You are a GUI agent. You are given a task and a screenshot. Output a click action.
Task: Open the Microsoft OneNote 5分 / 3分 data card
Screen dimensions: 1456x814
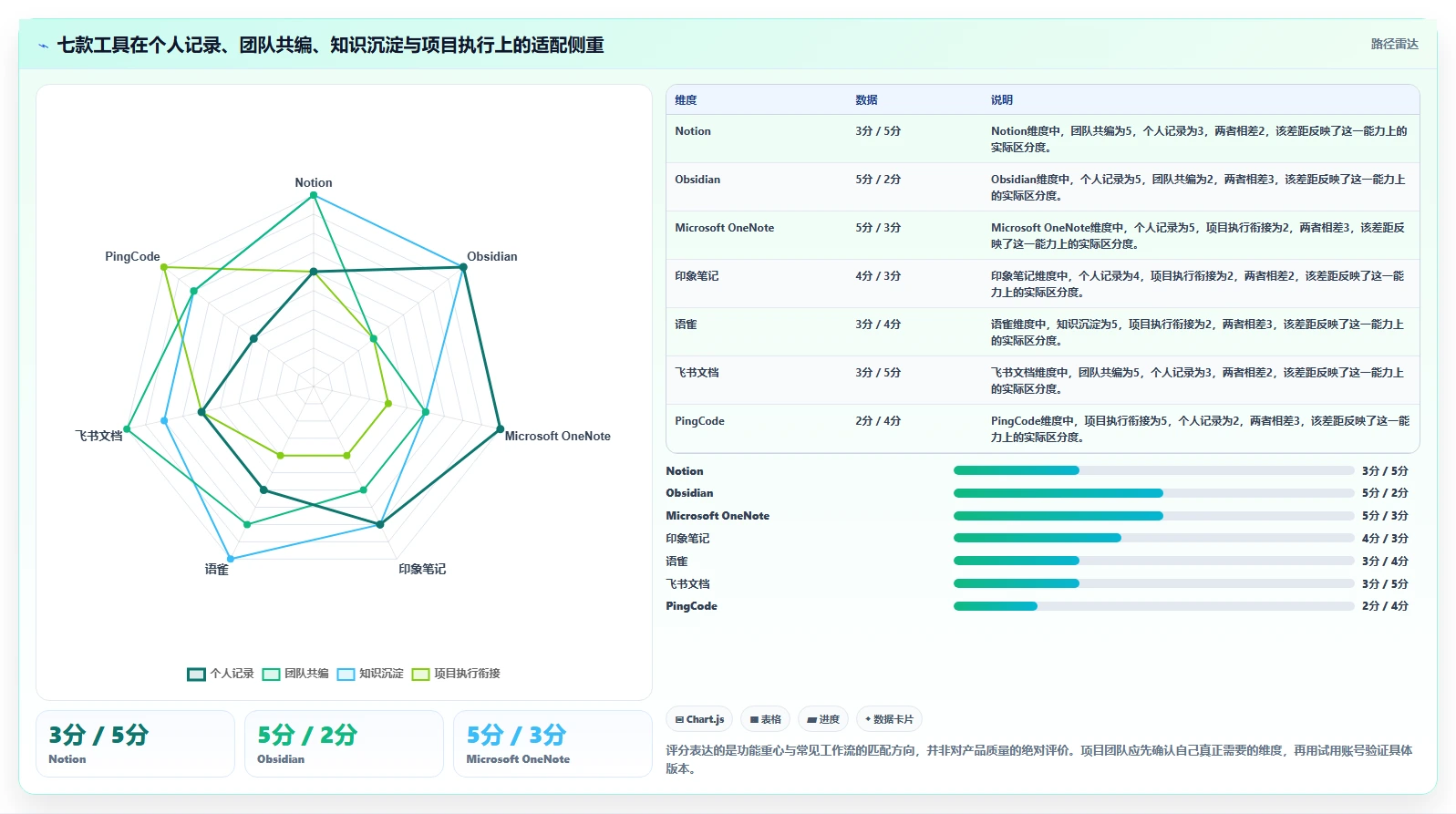(552, 744)
